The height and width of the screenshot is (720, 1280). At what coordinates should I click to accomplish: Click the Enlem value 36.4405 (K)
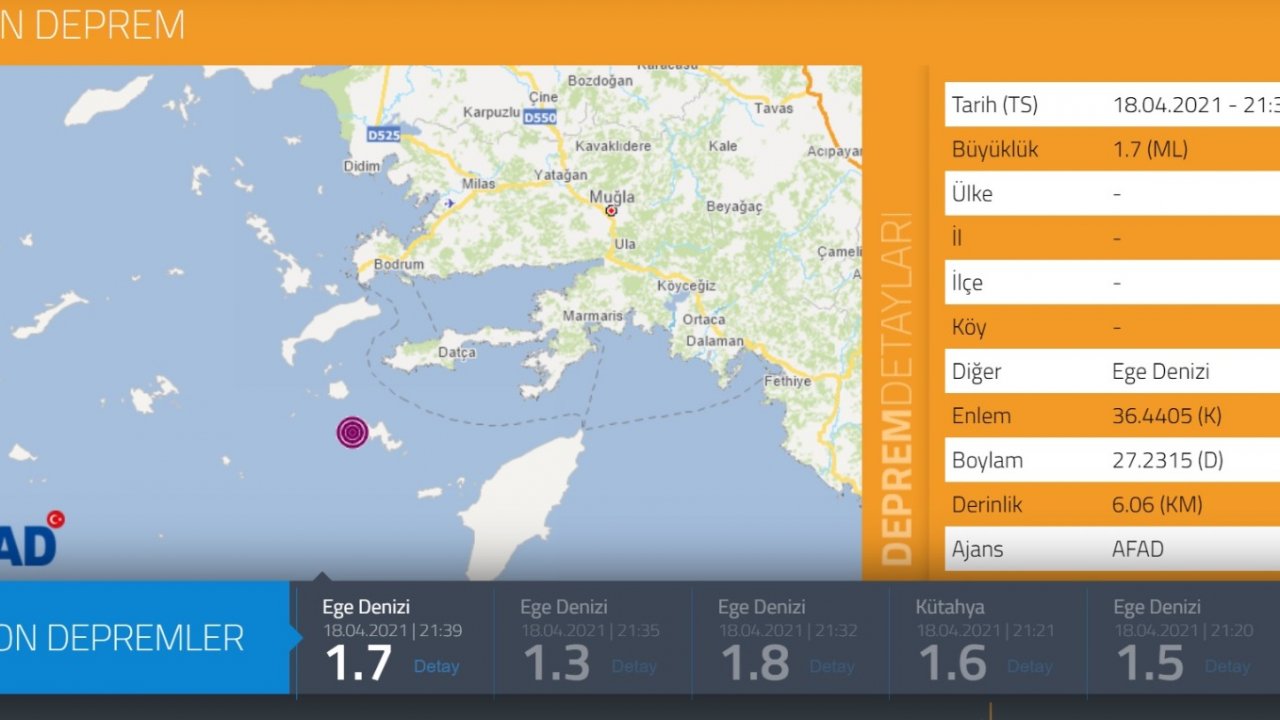pyautogui.click(x=1167, y=416)
